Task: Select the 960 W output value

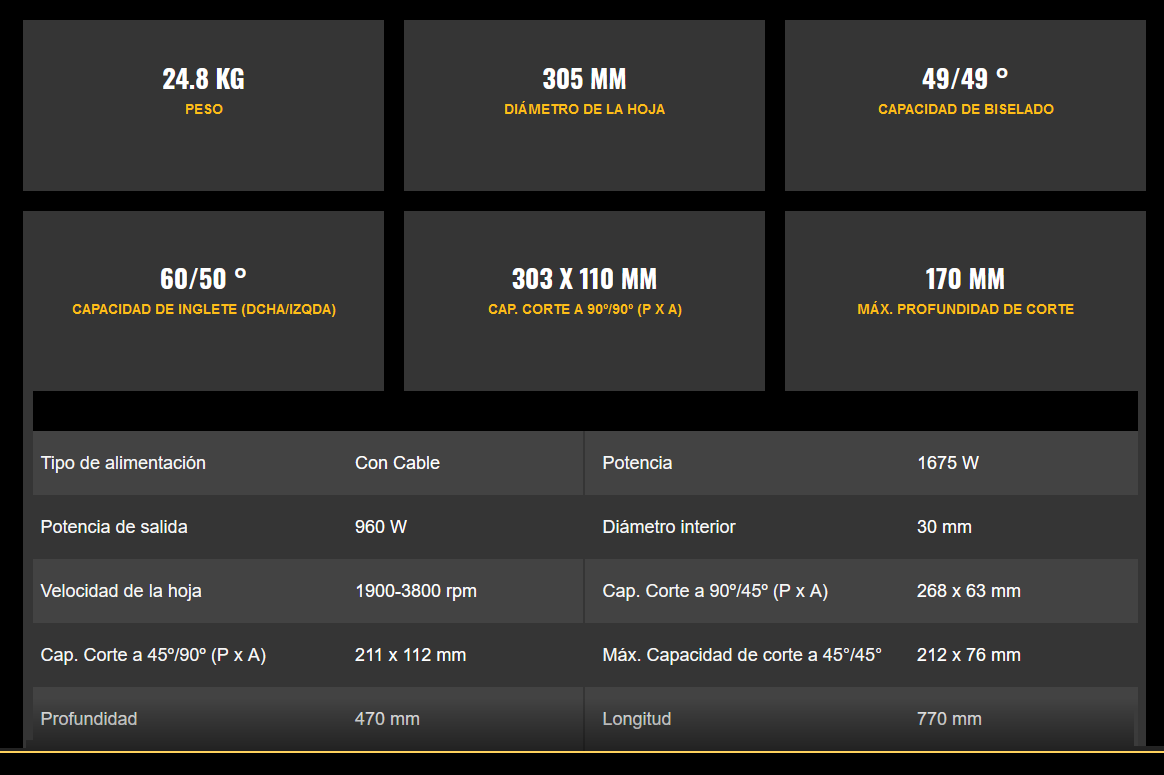Action: [x=381, y=527]
